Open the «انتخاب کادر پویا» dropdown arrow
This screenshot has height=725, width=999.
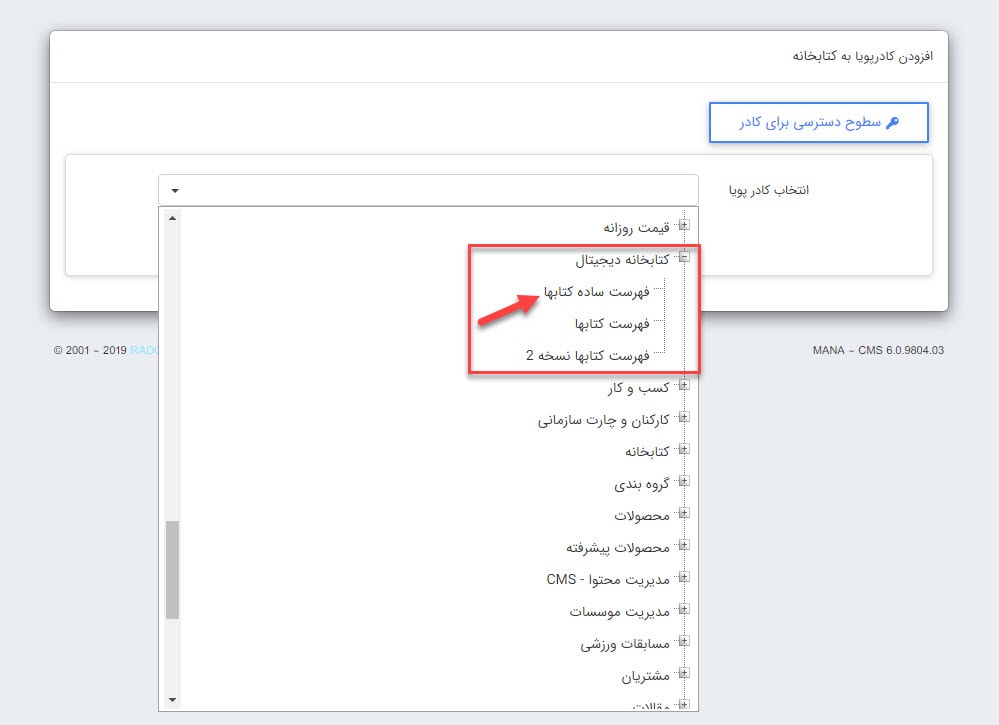point(176,190)
